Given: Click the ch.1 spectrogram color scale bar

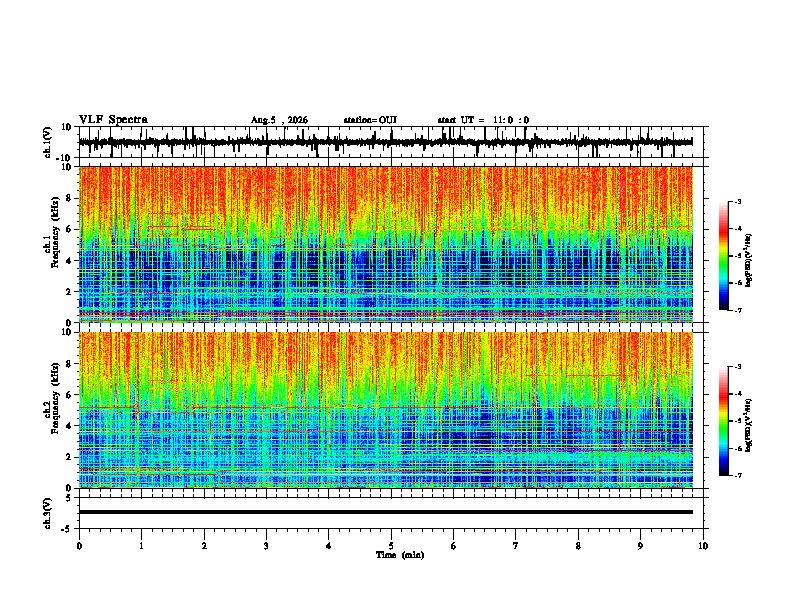Looking at the screenshot, I should tap(724, 256).
